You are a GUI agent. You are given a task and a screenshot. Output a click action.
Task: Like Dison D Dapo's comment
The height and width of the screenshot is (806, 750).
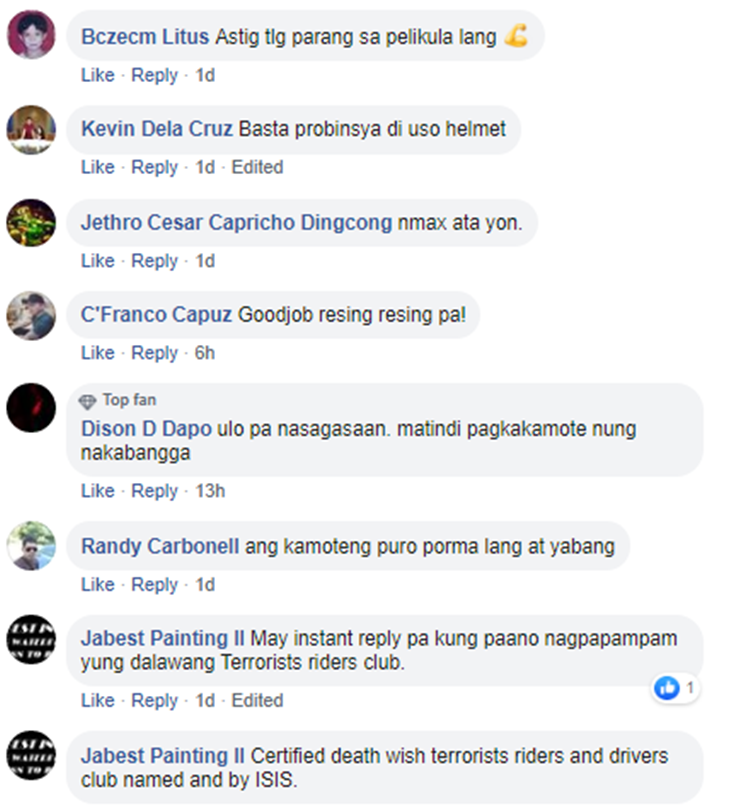(98, 490)
